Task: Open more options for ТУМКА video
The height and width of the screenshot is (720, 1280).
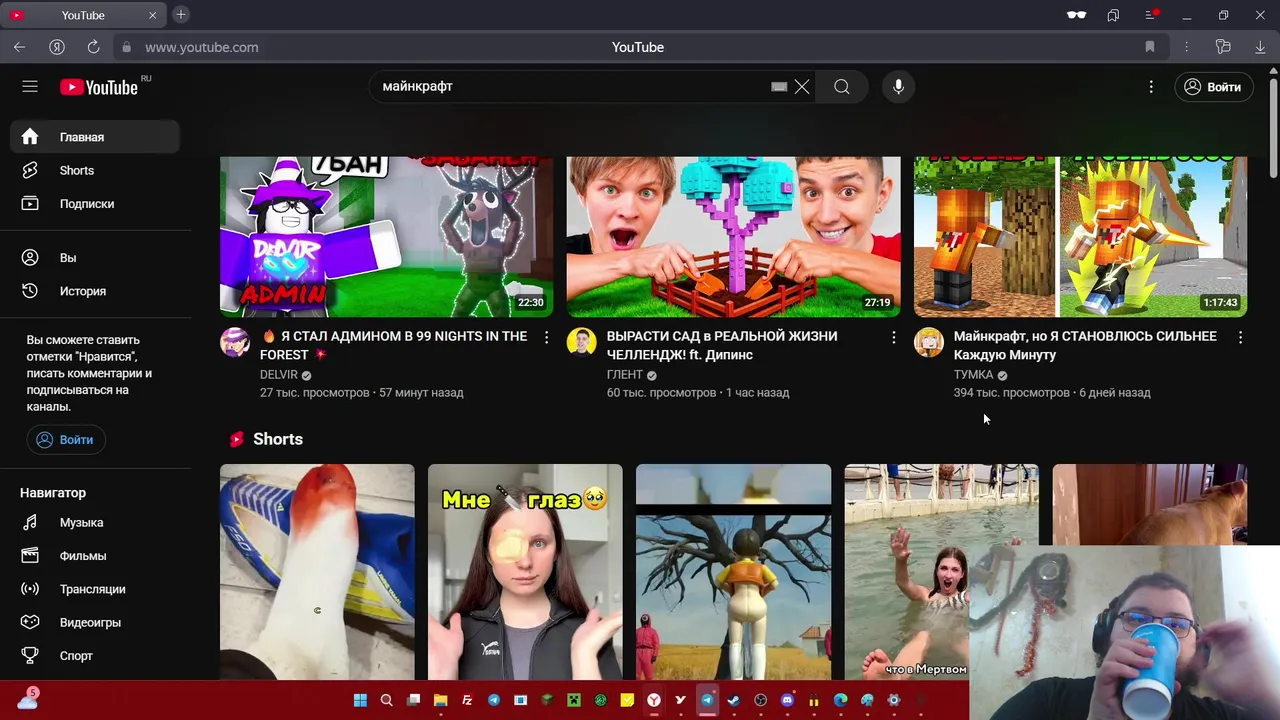Action: [x=1240, y=338]
